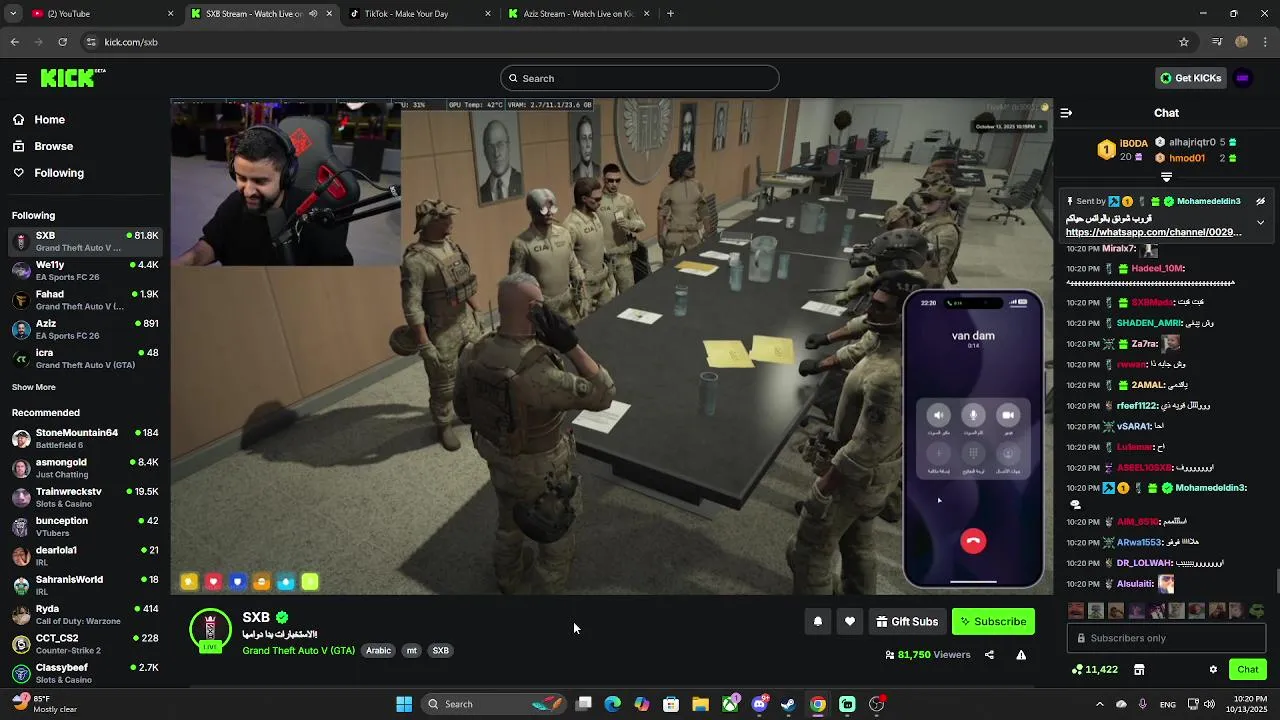Screen dimensions: 1280x720
Task: Open the user profile avatar menu
Action: 1243,78
